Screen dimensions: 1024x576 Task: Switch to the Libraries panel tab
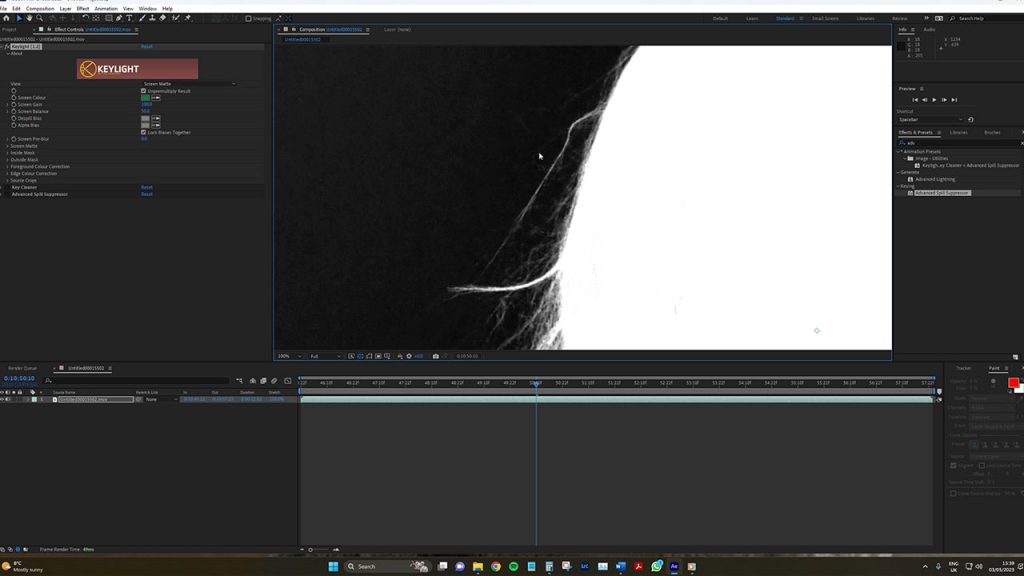point(959,133)
